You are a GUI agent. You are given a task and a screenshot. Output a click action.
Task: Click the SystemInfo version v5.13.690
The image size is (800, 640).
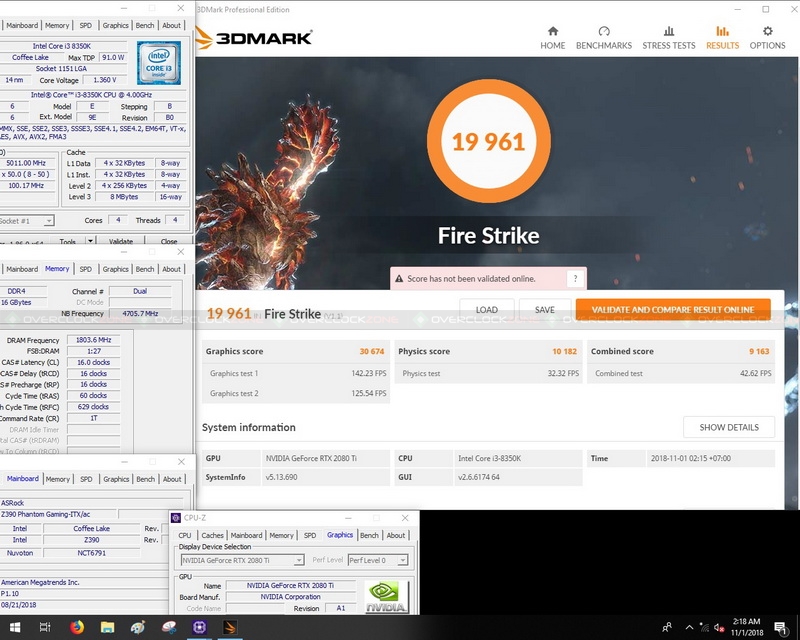[x=281, y=477]
